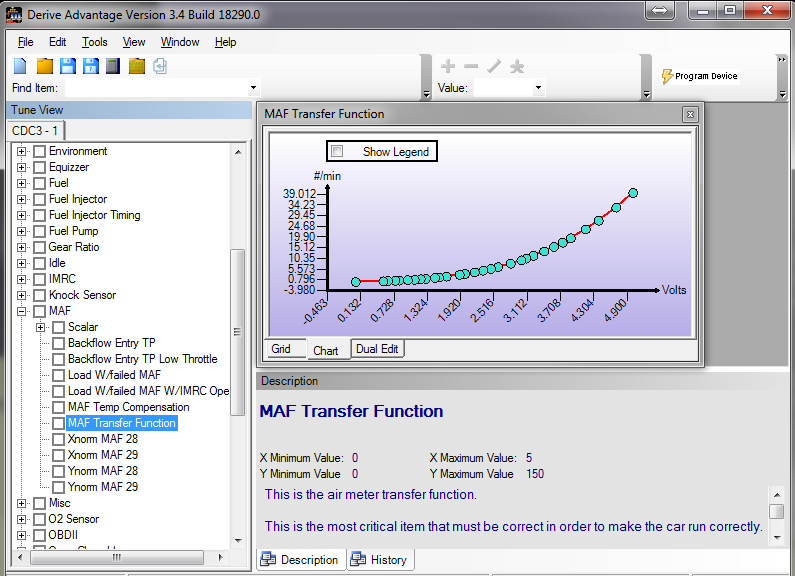Check the Fuel Injector checkbox
This screenshot has height=576, width=795.
[40, 199]
